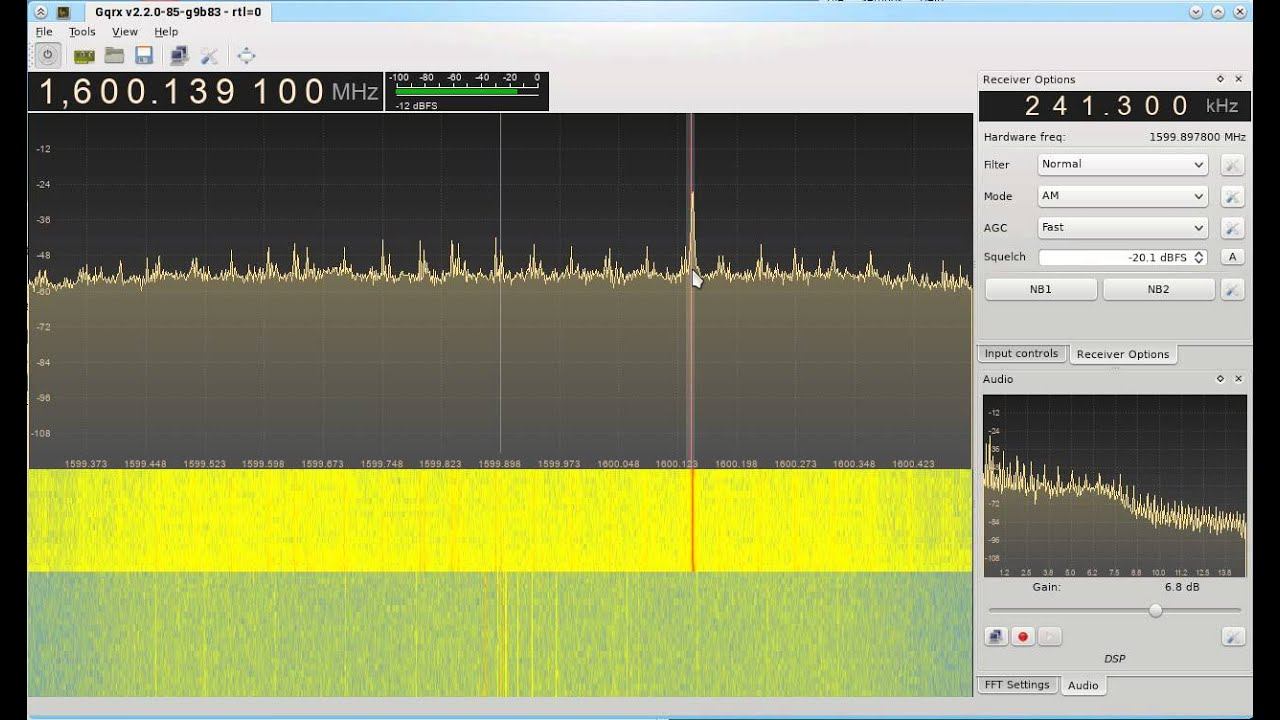Close the Audio panel
This screenshot has width=1280, height=720.
coord(1239,379)
